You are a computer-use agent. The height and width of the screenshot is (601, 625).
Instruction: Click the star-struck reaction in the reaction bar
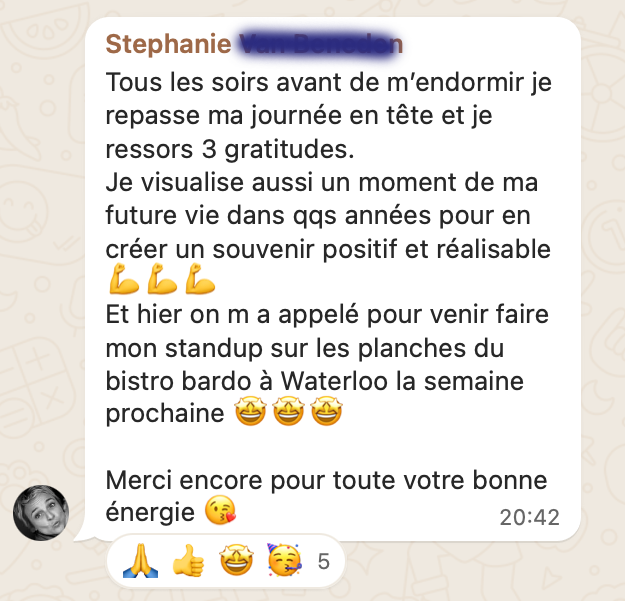(x=236, y=561)
